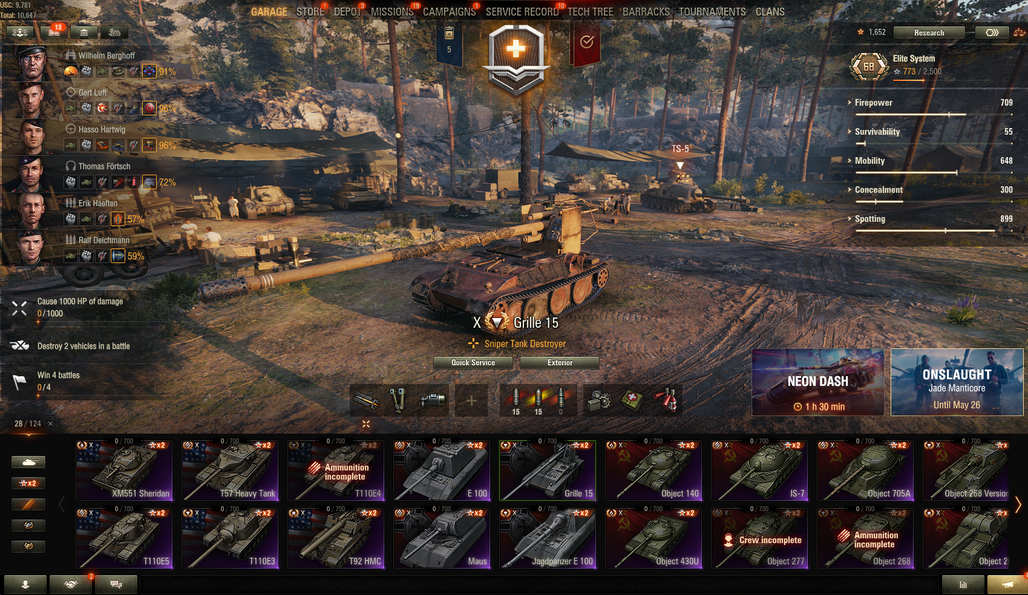Click the Repair Kit consumable icon
This screenshot has width=1028, height=595.
(x=599, y=400)
